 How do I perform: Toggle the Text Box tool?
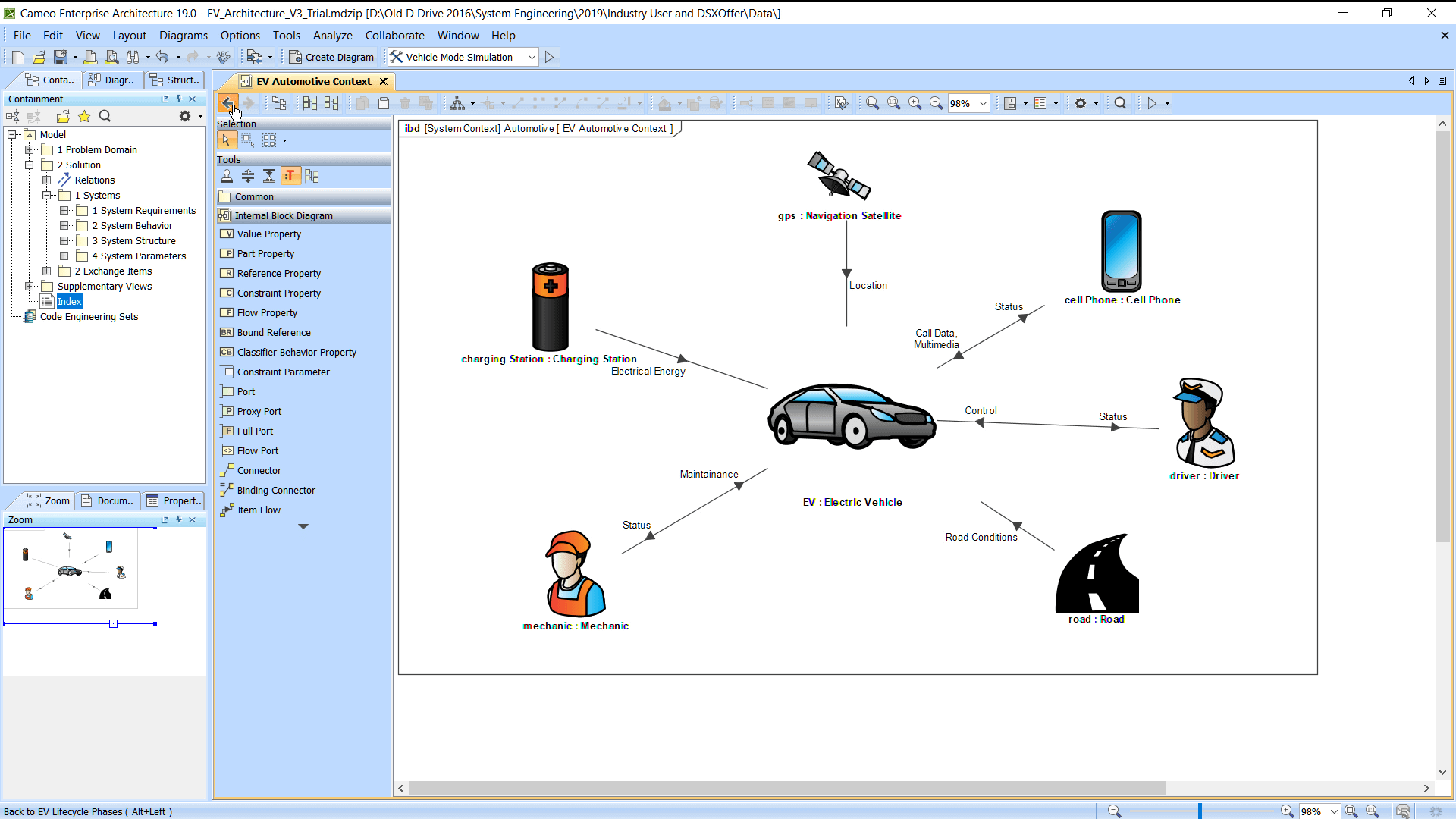(x=290, y=176)
